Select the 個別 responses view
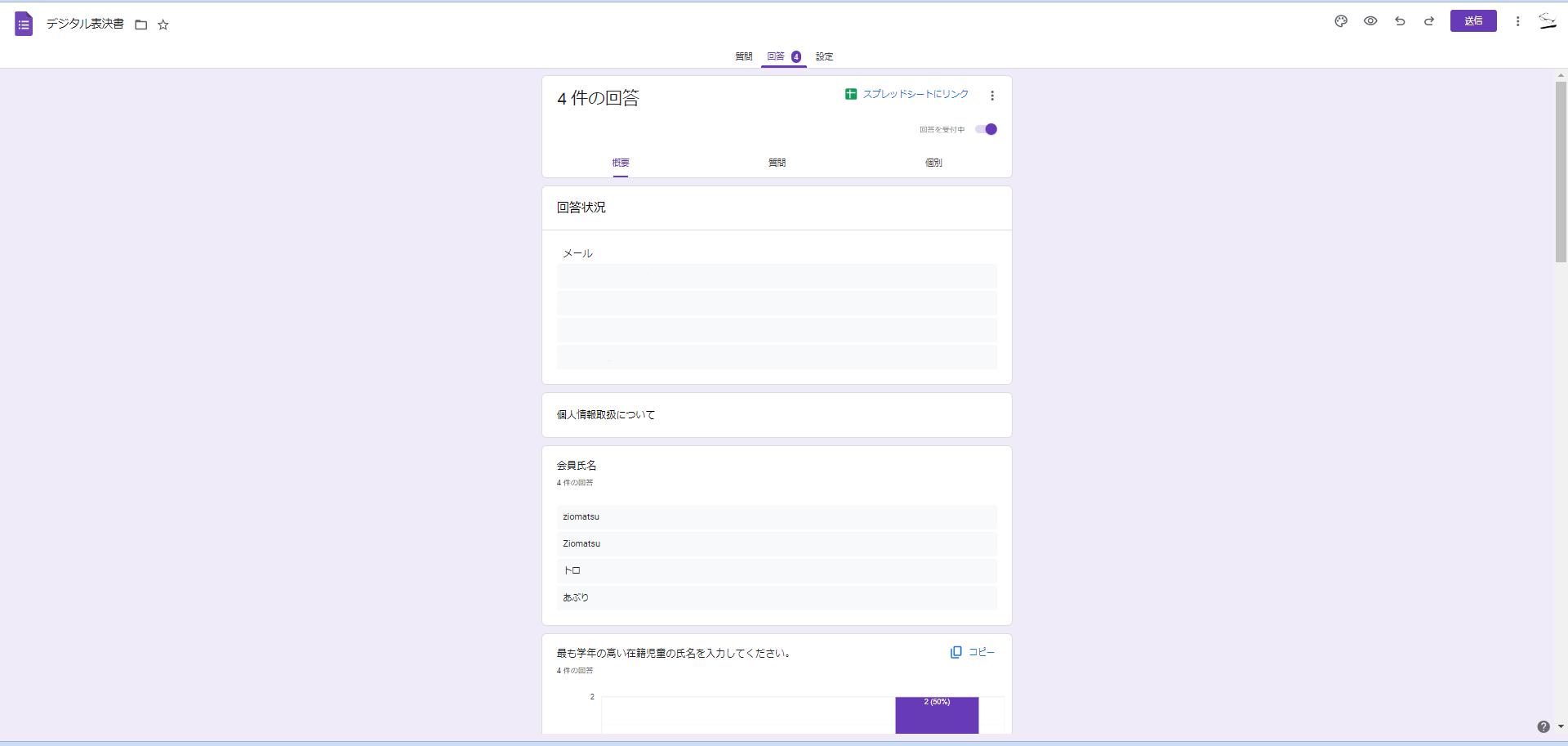This screenshot has height=746, width=1568. tap(933, 162)
